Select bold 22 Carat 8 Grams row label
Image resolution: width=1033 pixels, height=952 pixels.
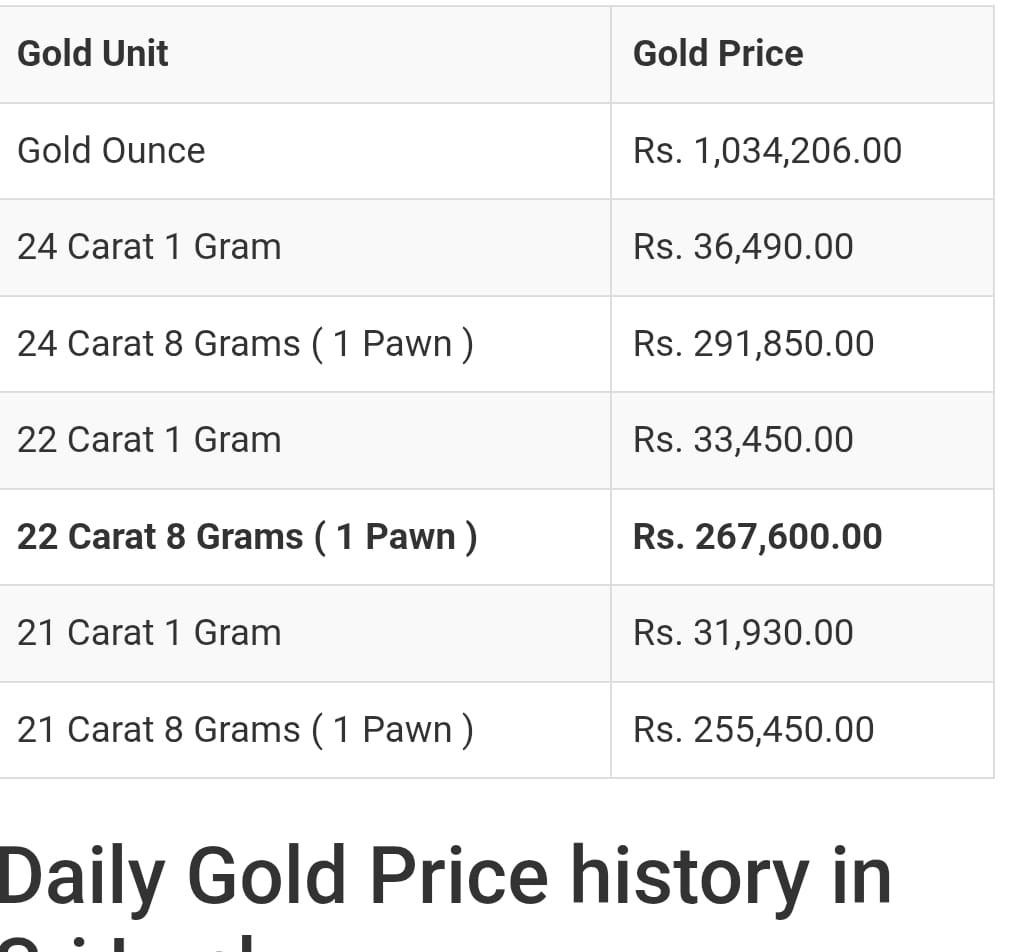[x=247, y=537]
